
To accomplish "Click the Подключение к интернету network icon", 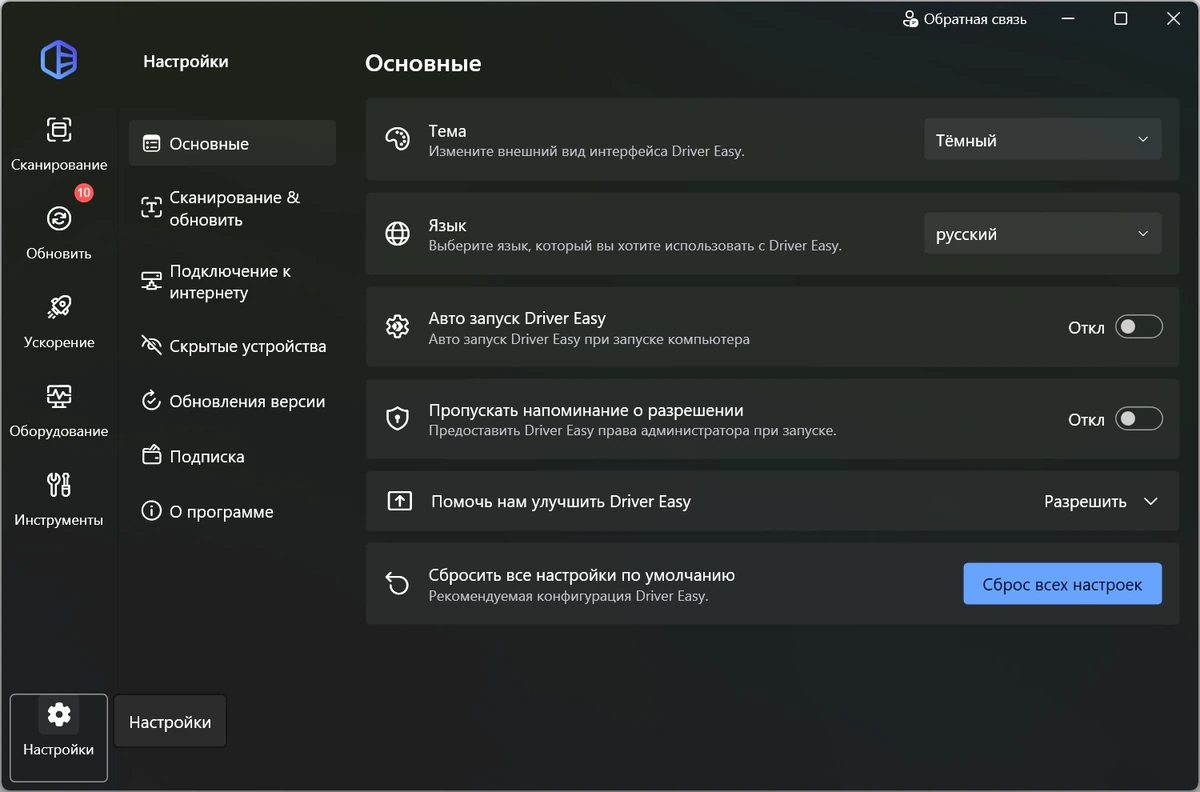I will click(x=151, y=282).
